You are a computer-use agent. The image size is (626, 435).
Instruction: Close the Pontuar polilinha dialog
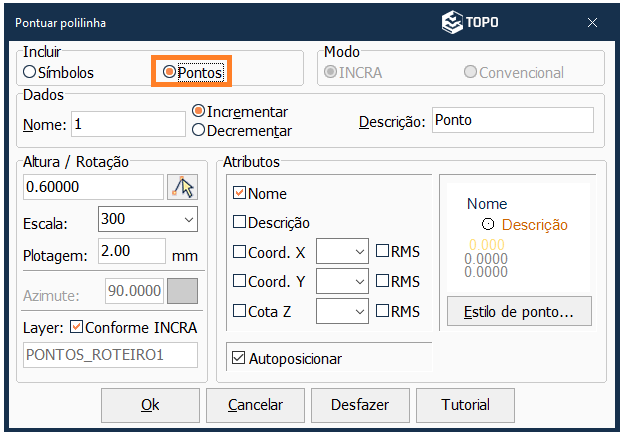593,21
